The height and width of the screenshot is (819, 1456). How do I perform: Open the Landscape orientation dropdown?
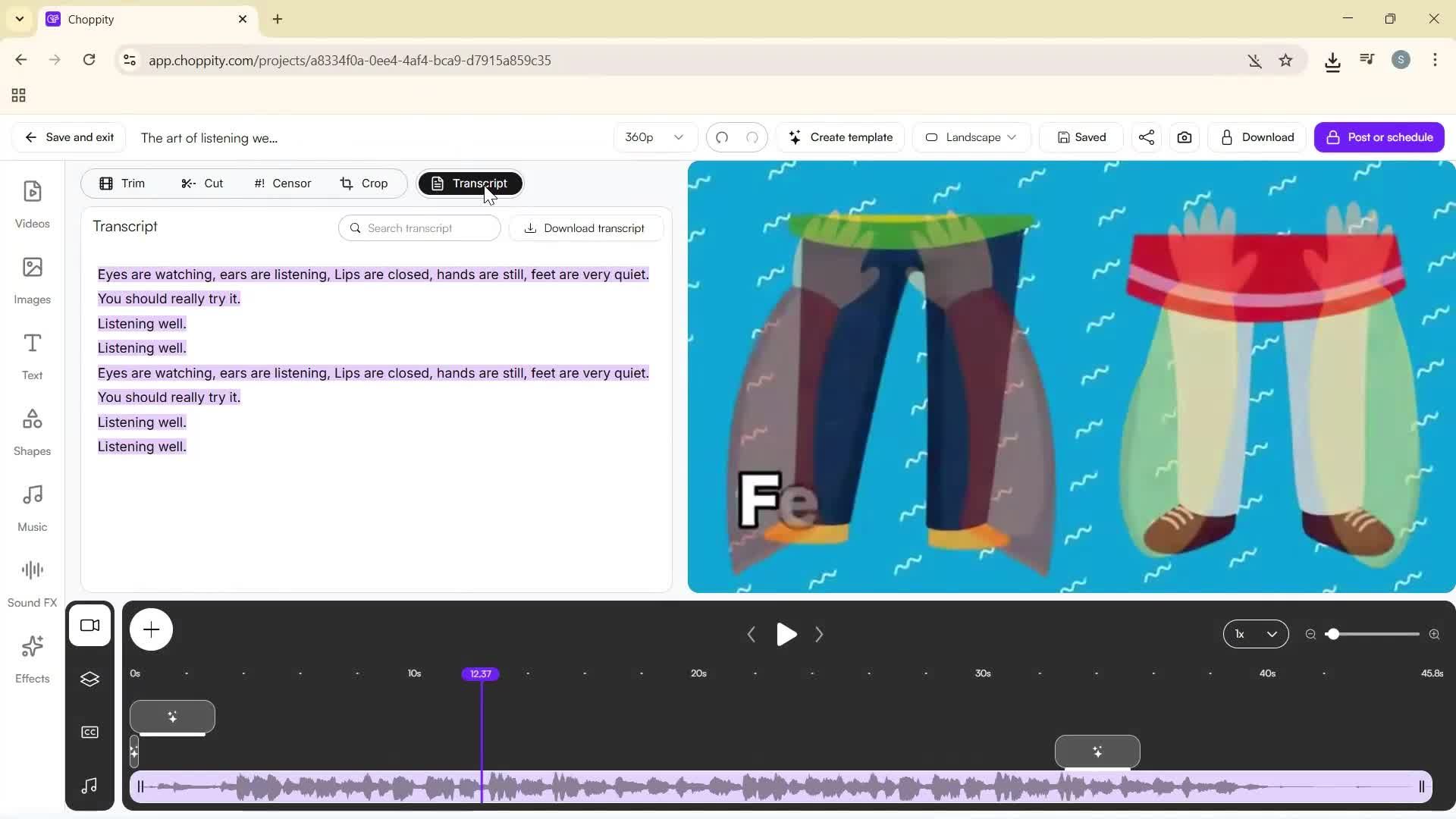[x=971, y=137]
